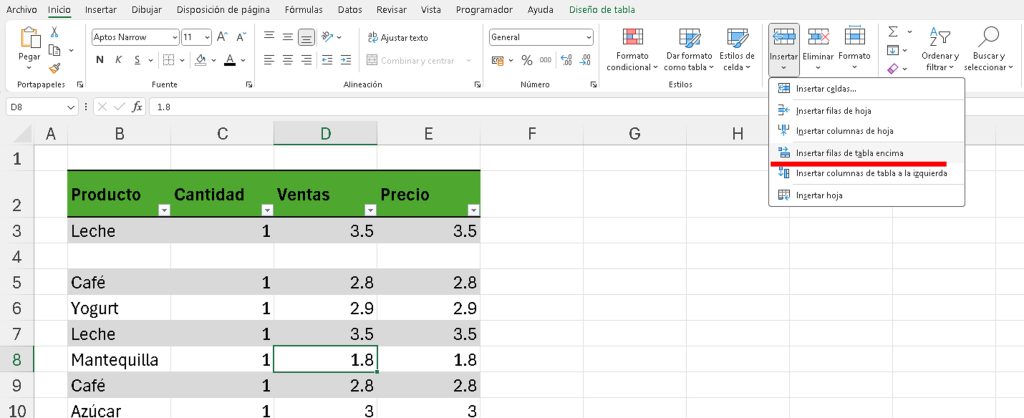Click the Name Box showing D8
The height and width of the screenshot is (418, 1024).
coord(40,107)
